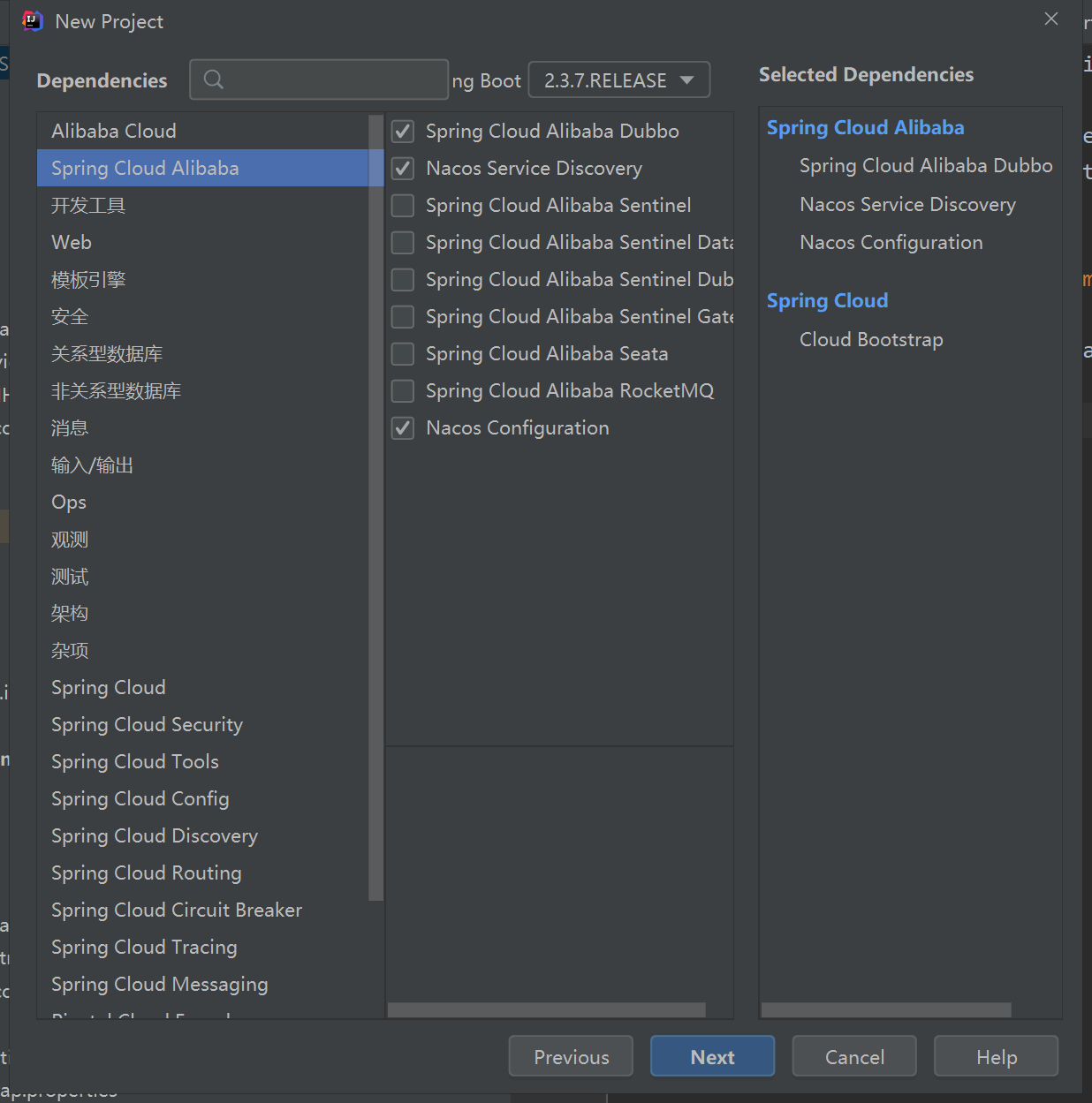This screenshot has width=1092, height=1103.
Task: Uncheck Spring Cloud Alibaba Dubbo checkbox
Action: 403,132
